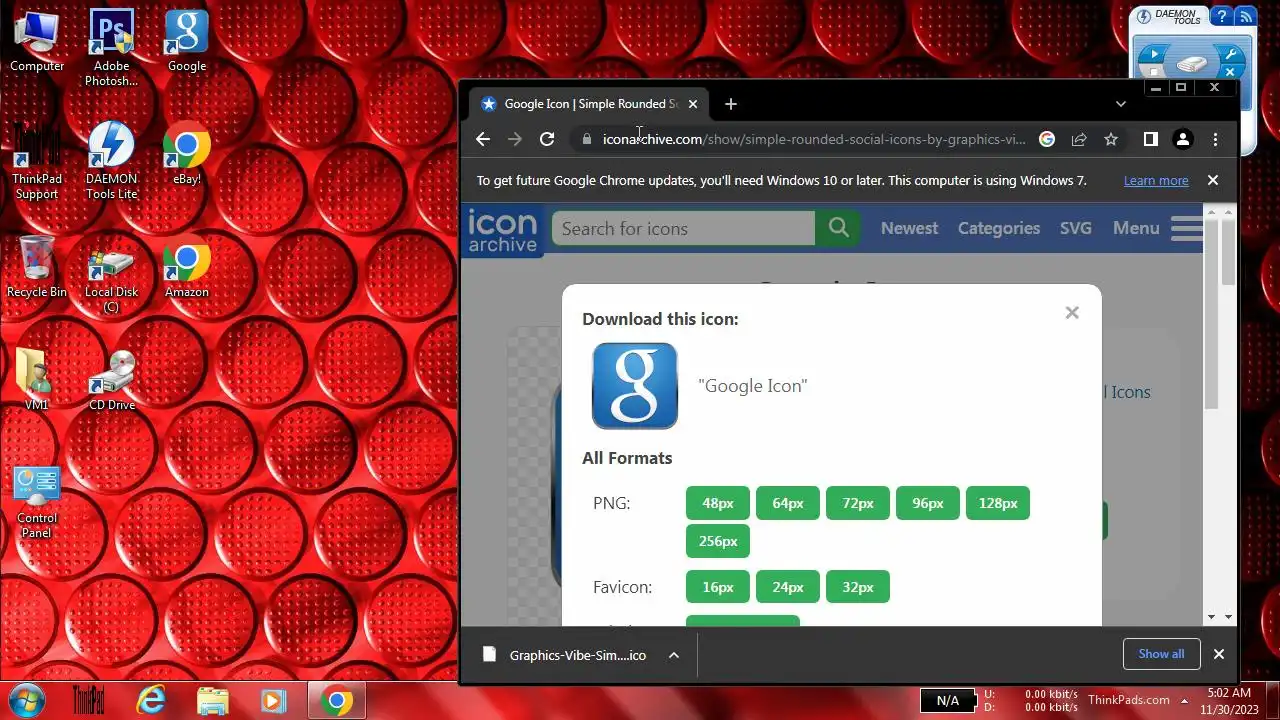
Task: Open Chrome three-dot menu
Action: [1215, 139]
